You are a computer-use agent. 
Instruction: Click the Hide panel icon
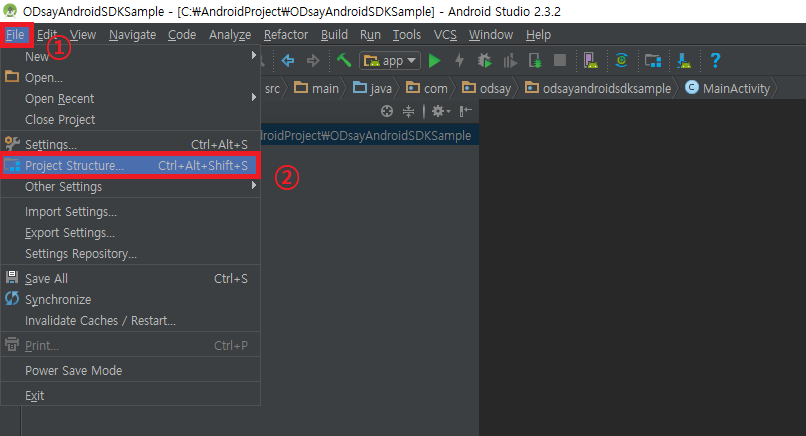pos(466,111)
